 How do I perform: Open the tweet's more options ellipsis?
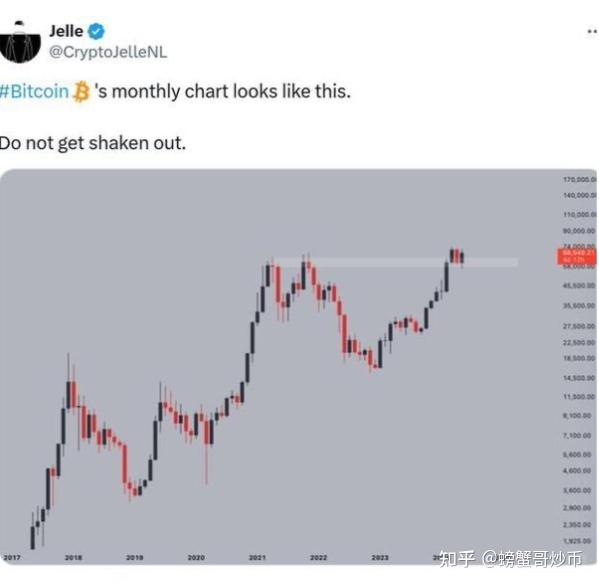pyautogui.click(x=593, y=31)
